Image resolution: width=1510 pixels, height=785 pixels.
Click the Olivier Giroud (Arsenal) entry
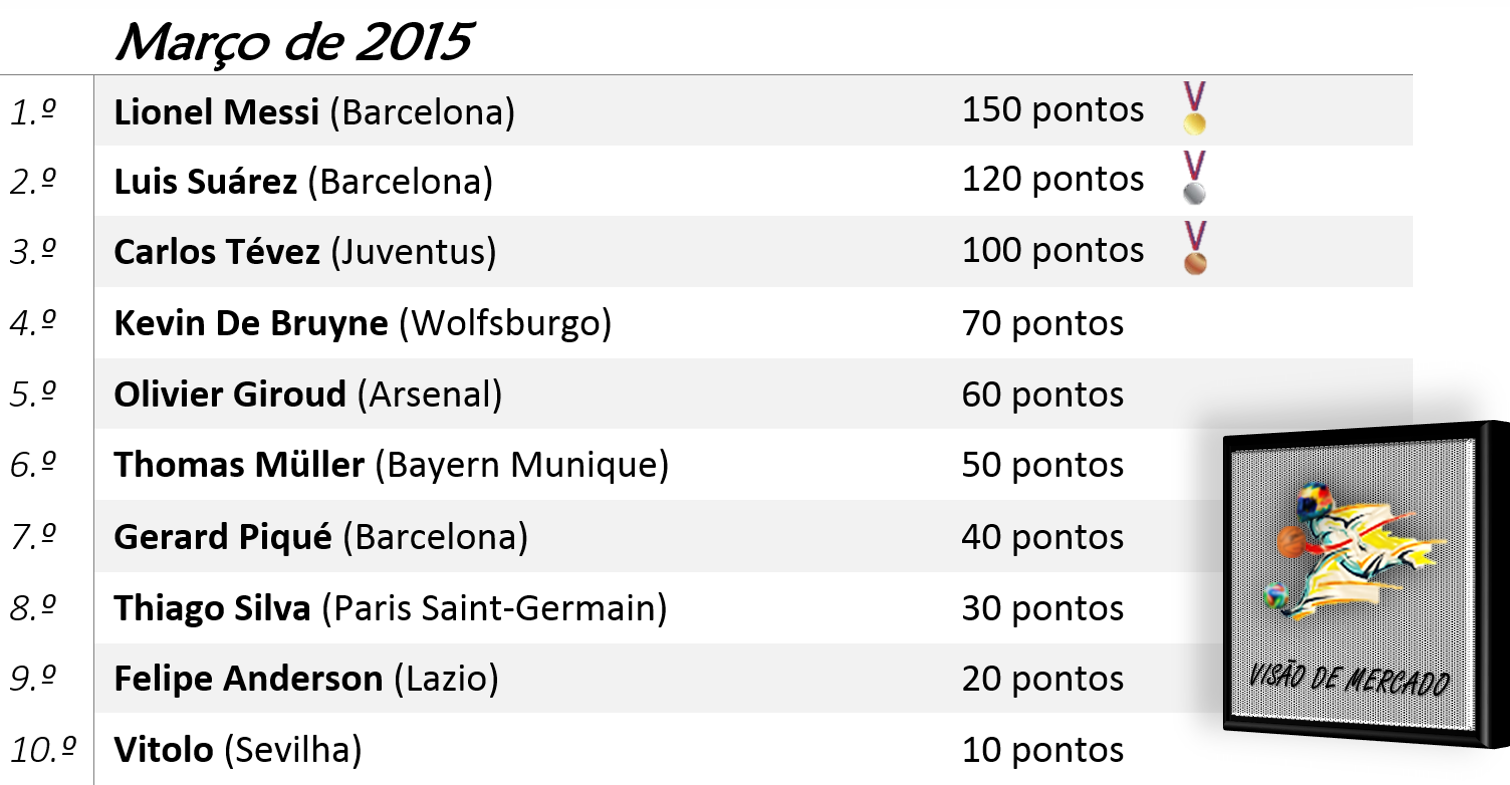308,395
